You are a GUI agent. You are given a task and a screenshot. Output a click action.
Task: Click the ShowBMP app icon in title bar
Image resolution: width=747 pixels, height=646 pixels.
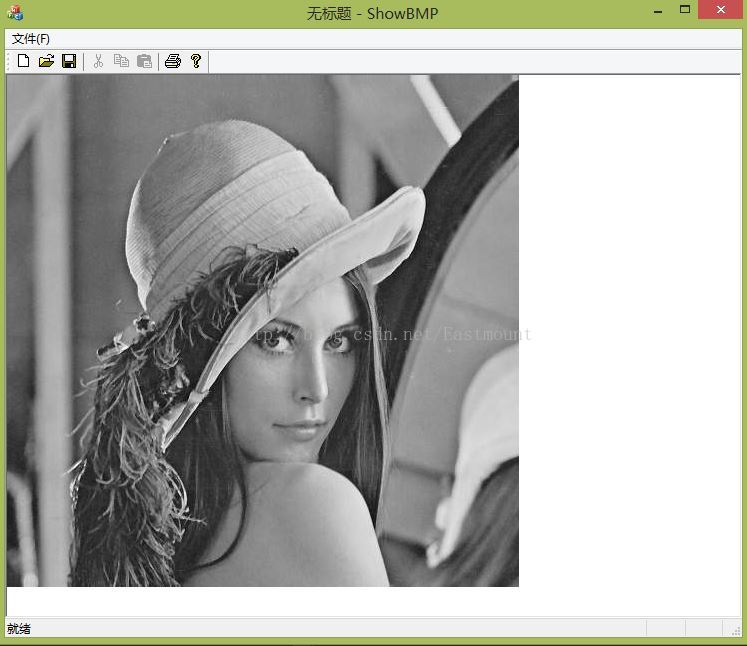tap(15, 13)
